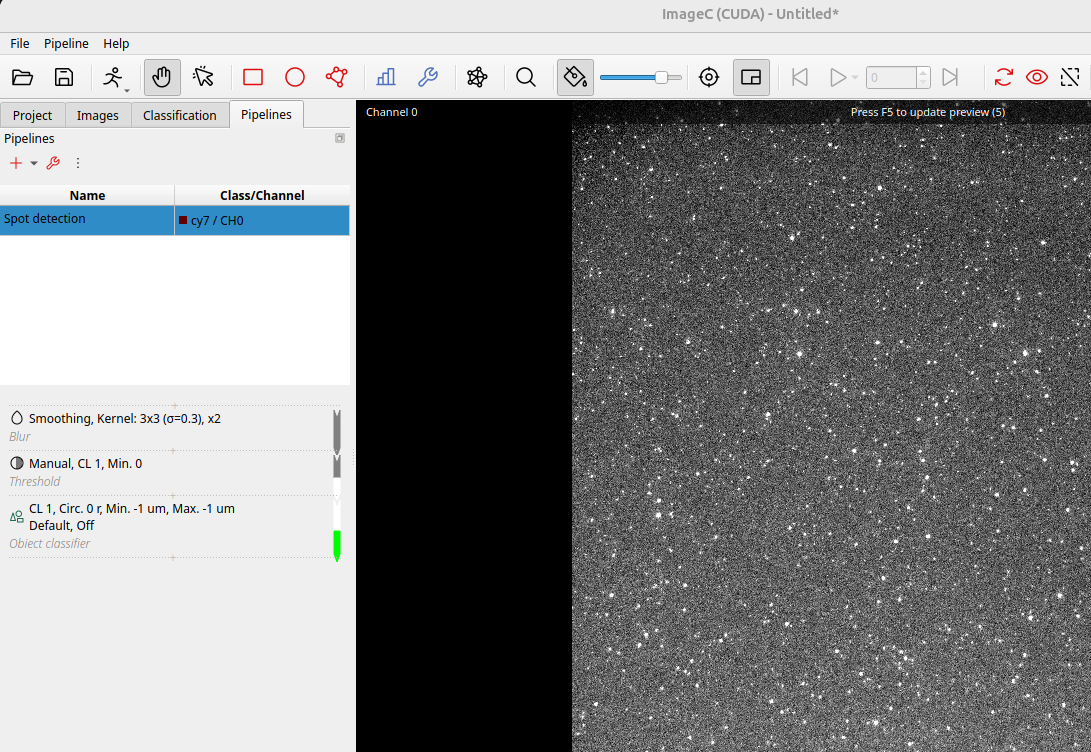This screenshot has width=1091, height=752.
Task: Toggle the red eye visibility icon
Action: 1037,77
